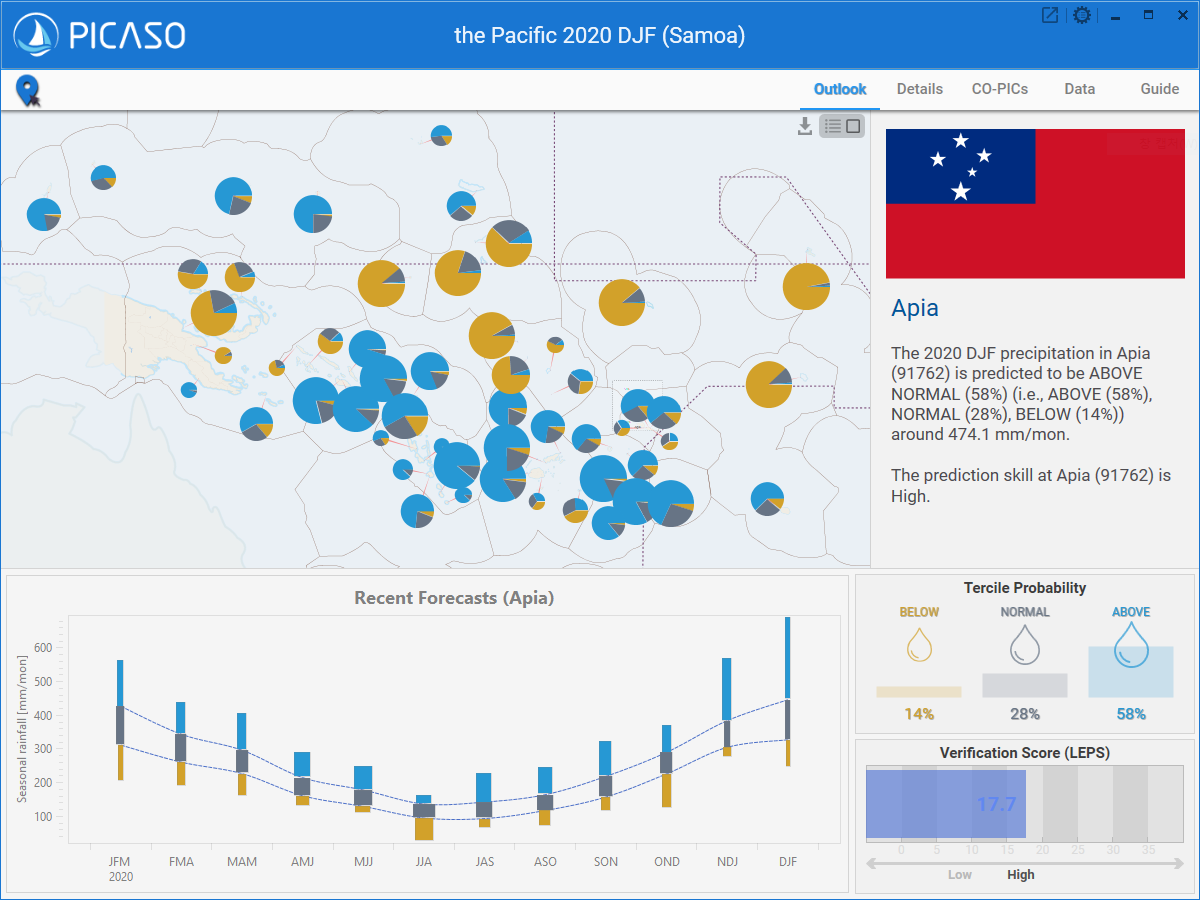Download the map image
This screenshot has height=900, width=1200.
click(804, 126)
